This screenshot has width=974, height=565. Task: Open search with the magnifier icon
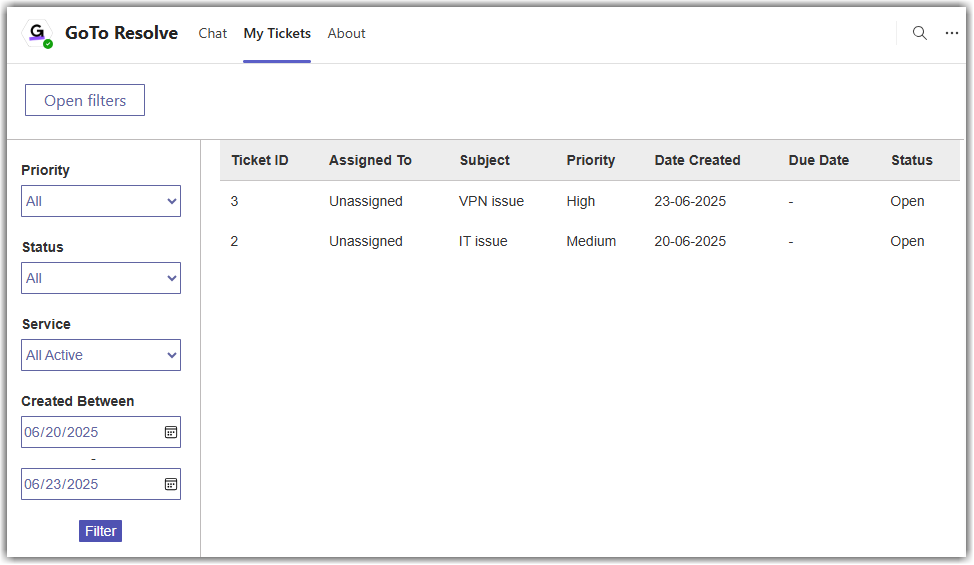click(x=920, y=33)
